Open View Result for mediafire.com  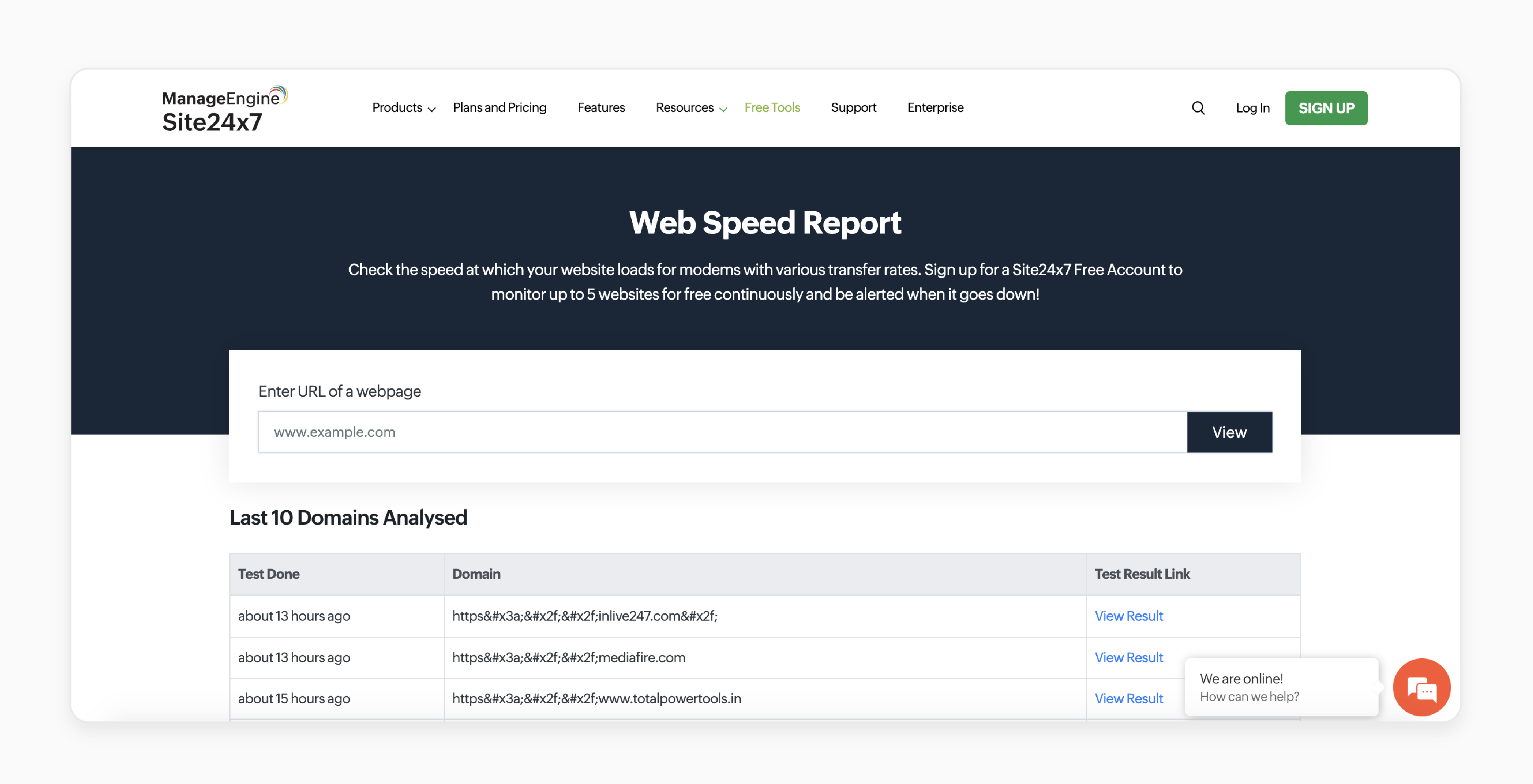1128,657
